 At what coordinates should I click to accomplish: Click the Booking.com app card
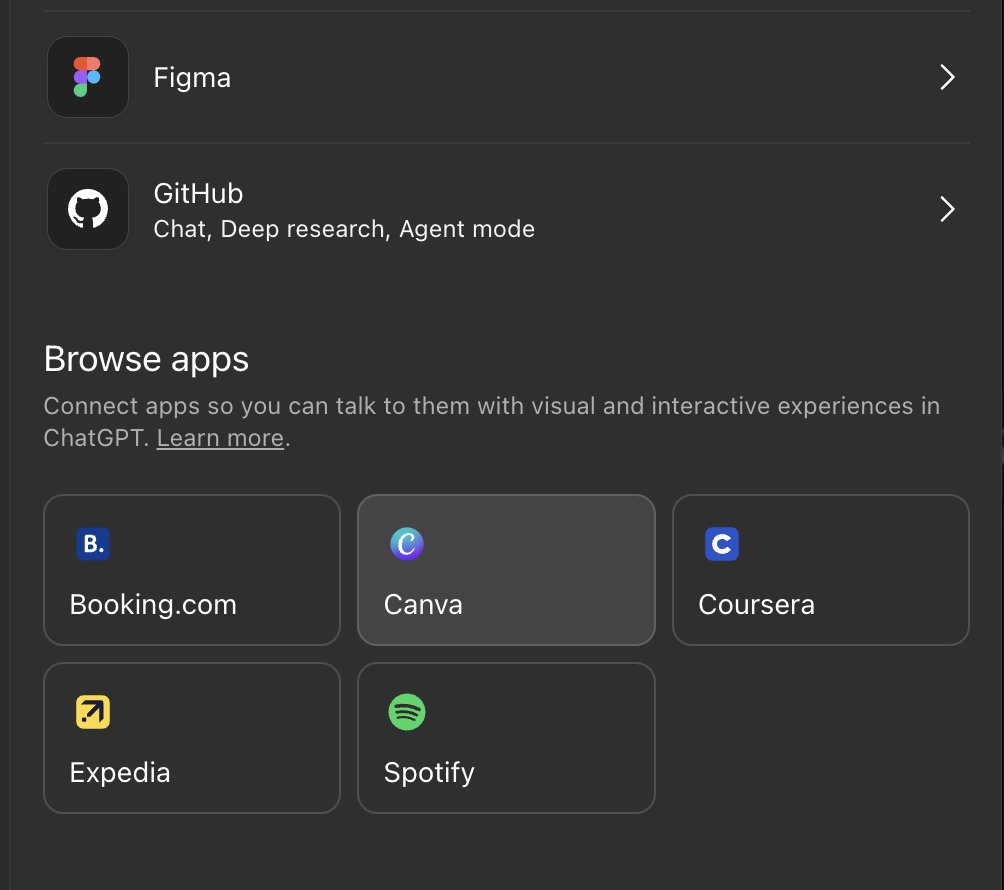[191, 570]
